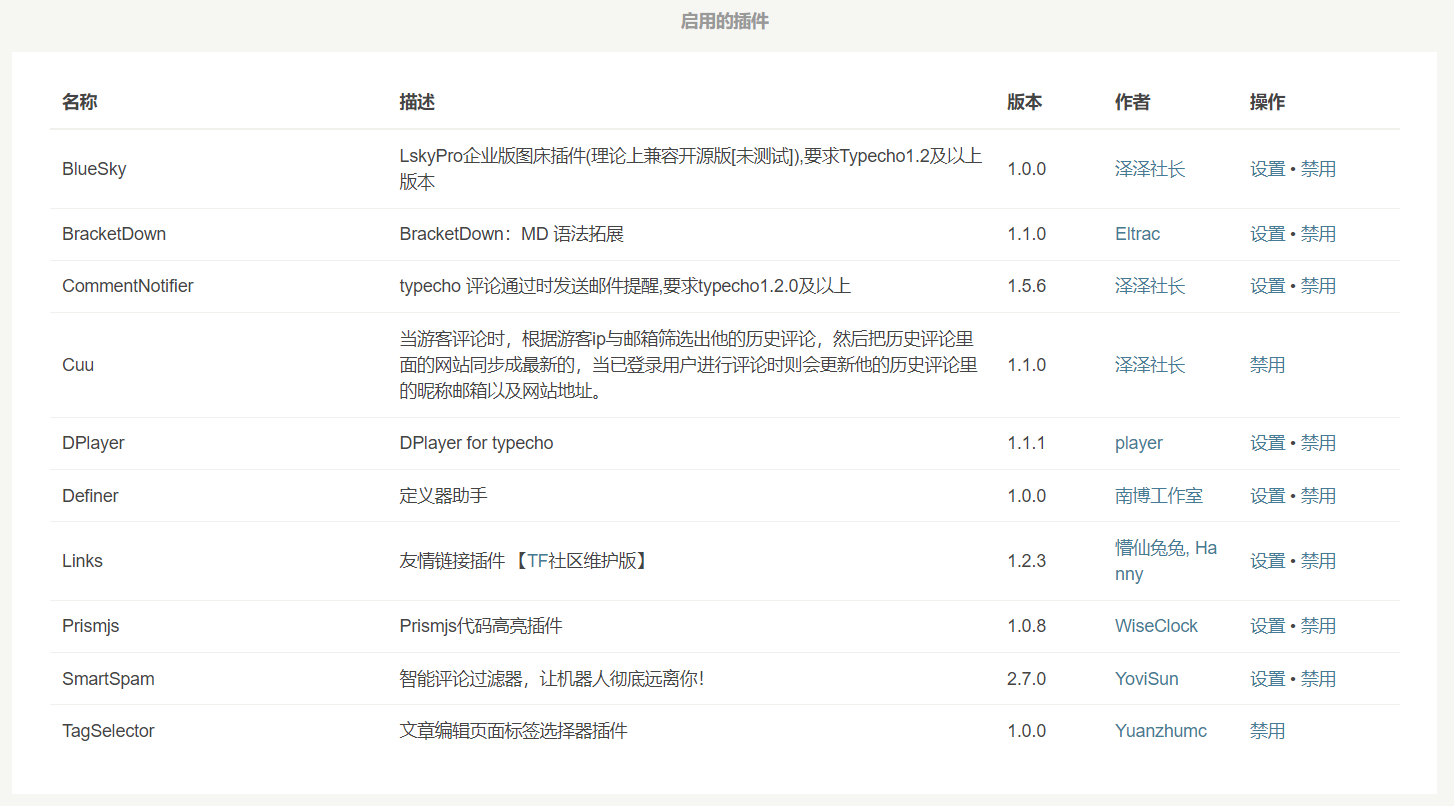Visit BlueSky author 泽泽社长 link

1150,169
